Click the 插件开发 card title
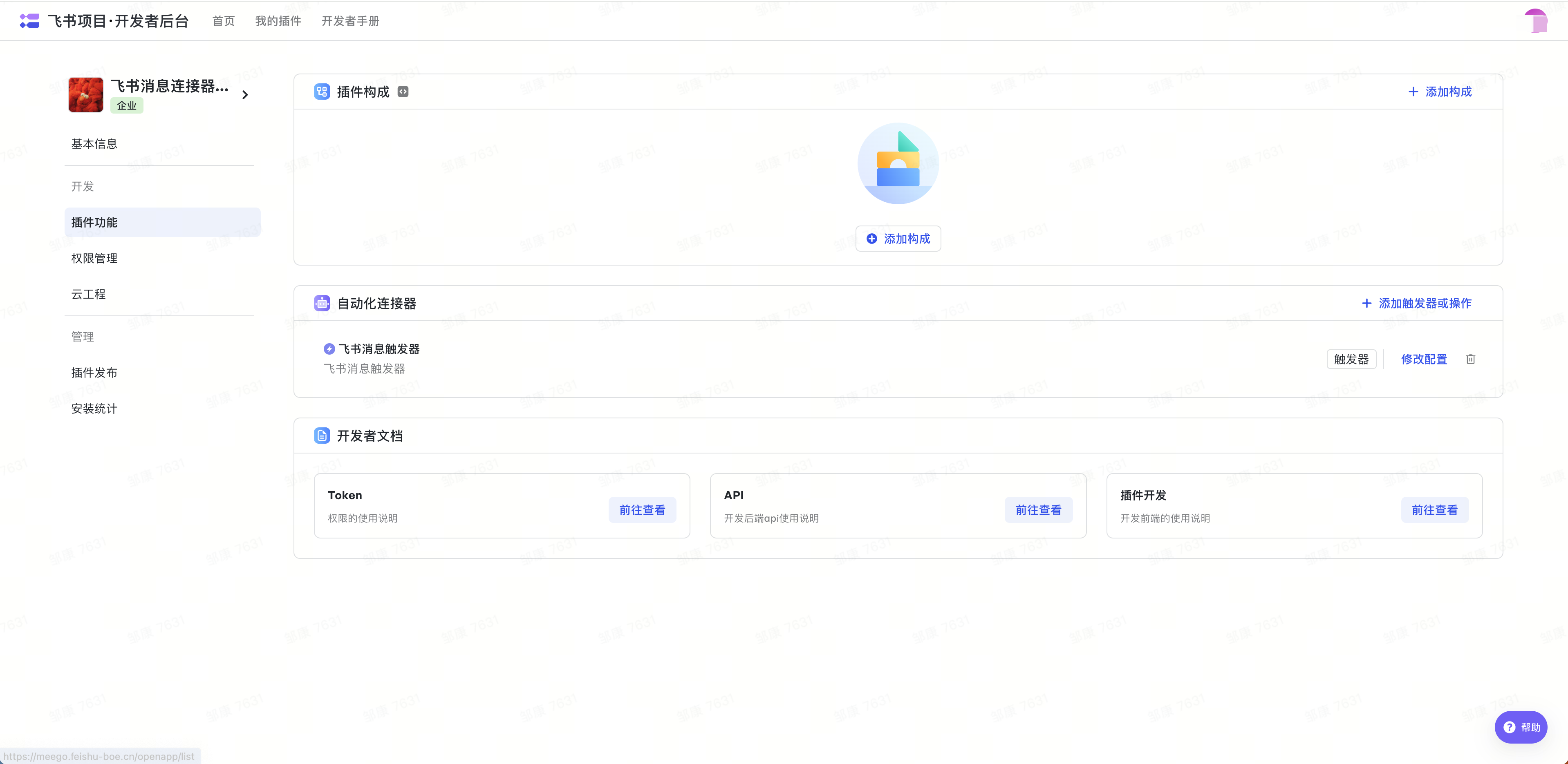The width and height of the screenshot is (1568, 764). click(1143, 495)
